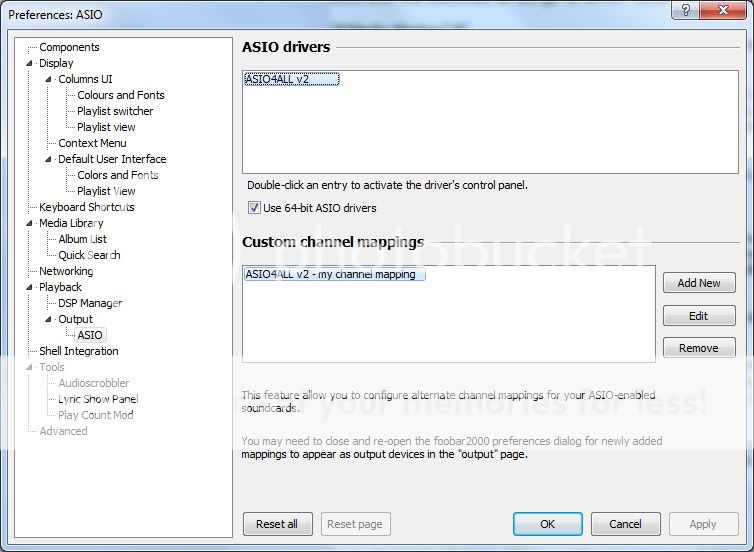The width and height of the screenshot is (754, 552).
Task: Collapse the Media Library tree node
Action: (29, 223)
